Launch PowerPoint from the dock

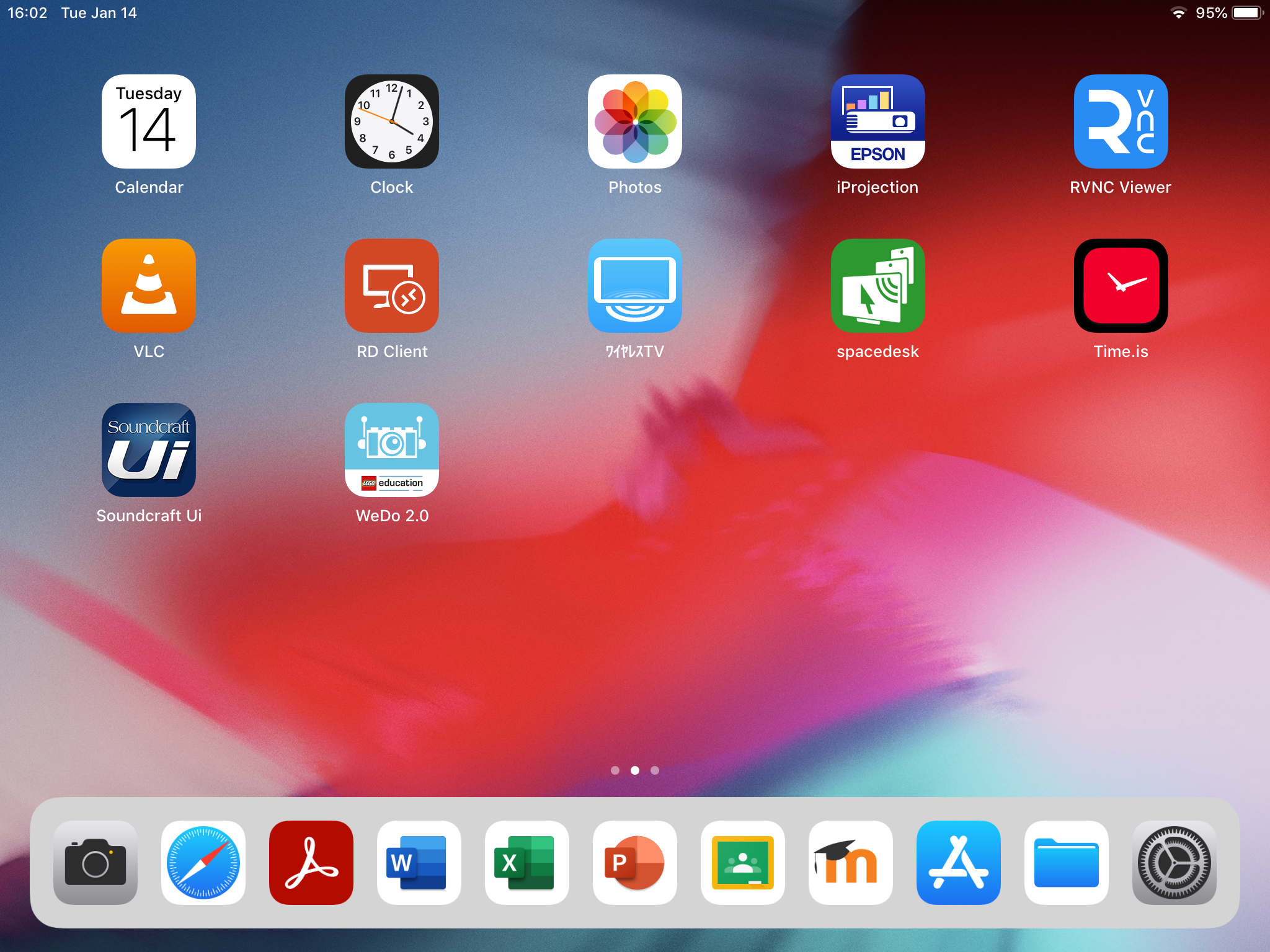coord(635,863)
